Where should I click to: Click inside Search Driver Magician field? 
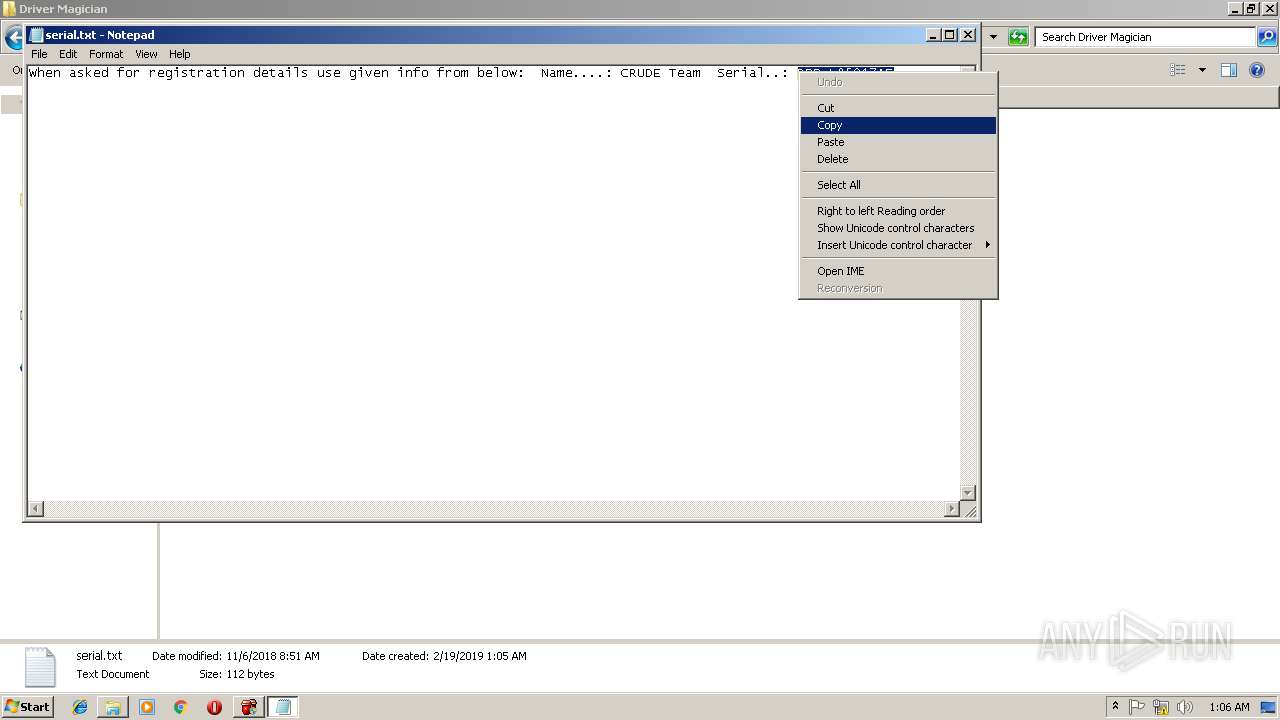click(x=1145, y=37)
